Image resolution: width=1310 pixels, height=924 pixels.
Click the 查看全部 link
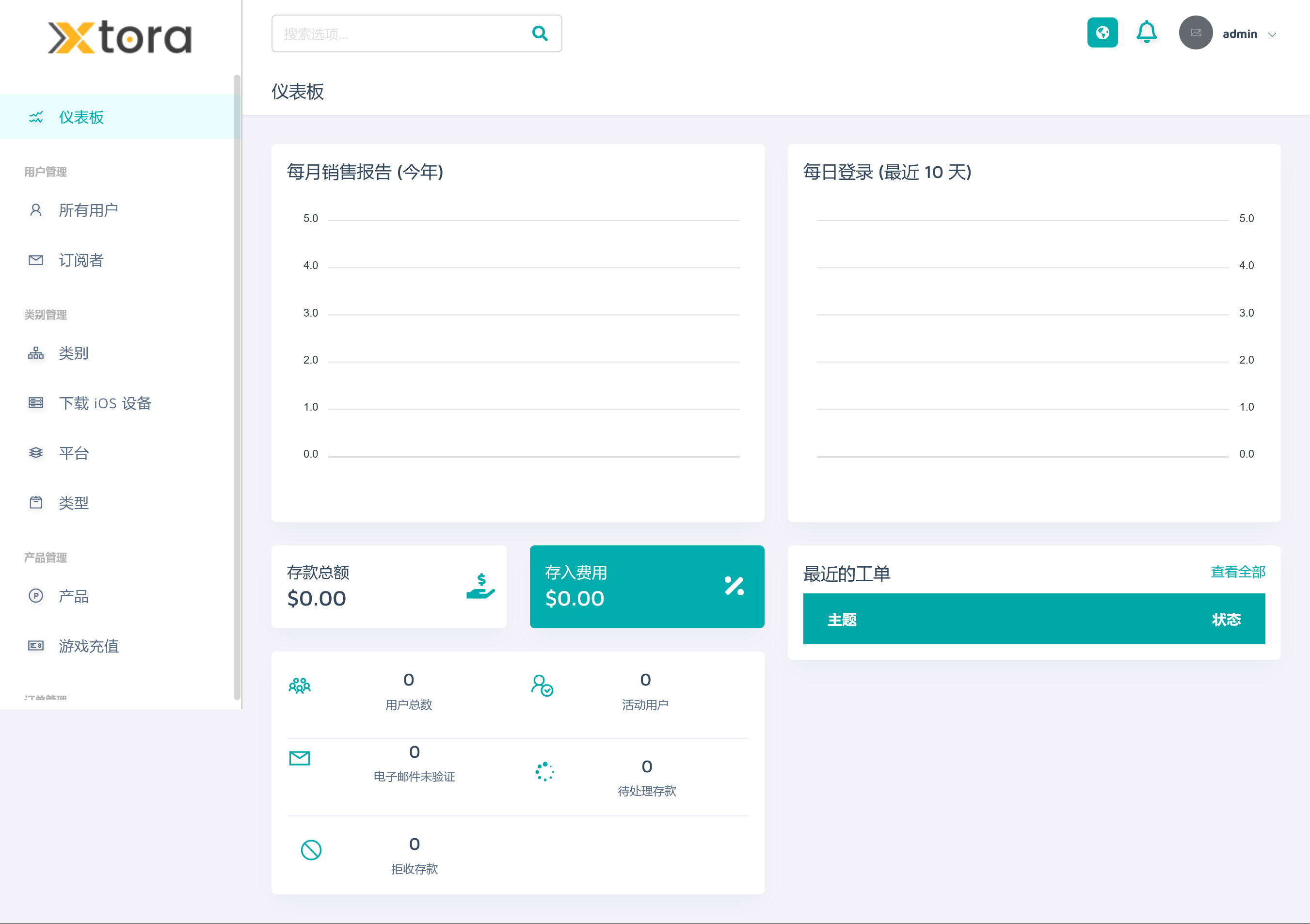pyautogui.click(x=1238, y=572)
